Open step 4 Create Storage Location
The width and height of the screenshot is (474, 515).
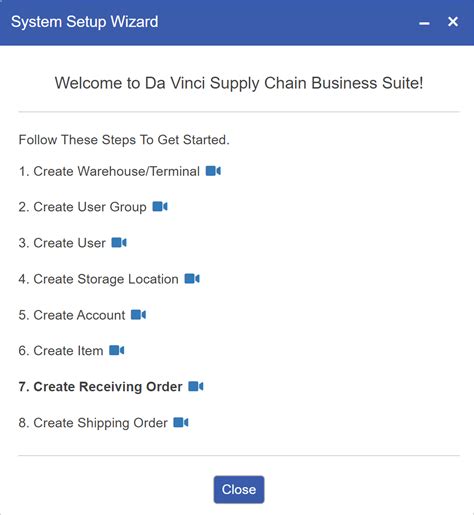(x=98, y=279)
